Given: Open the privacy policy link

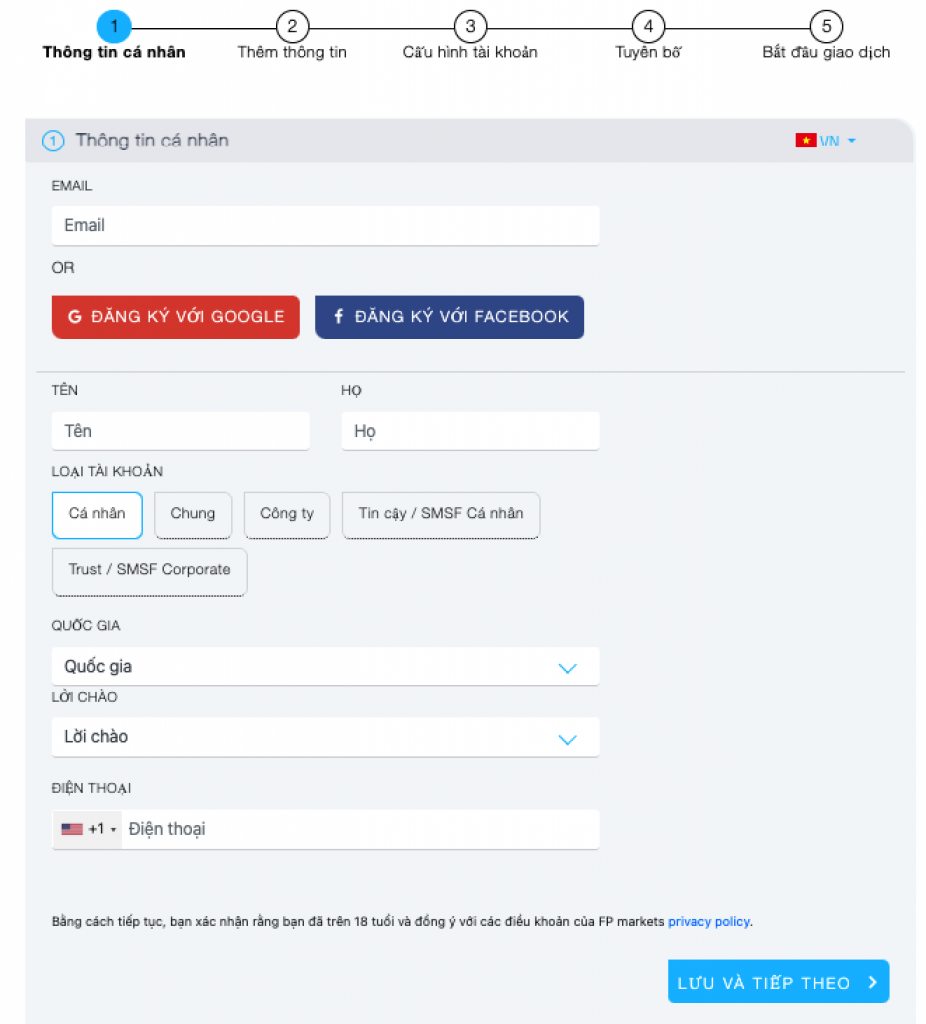Looking at the screenshot, I should 708,921.
